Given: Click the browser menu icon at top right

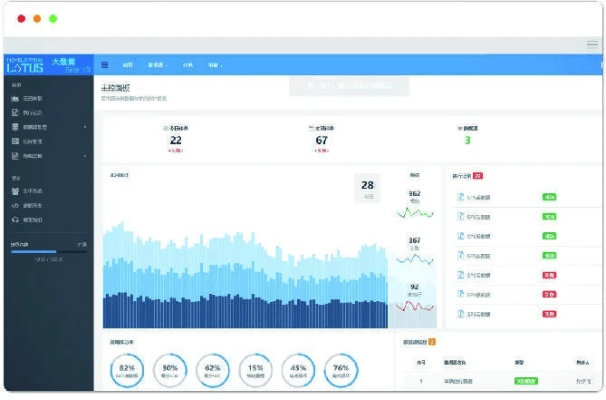Looking at the screenshot, I should pos(591,44).
